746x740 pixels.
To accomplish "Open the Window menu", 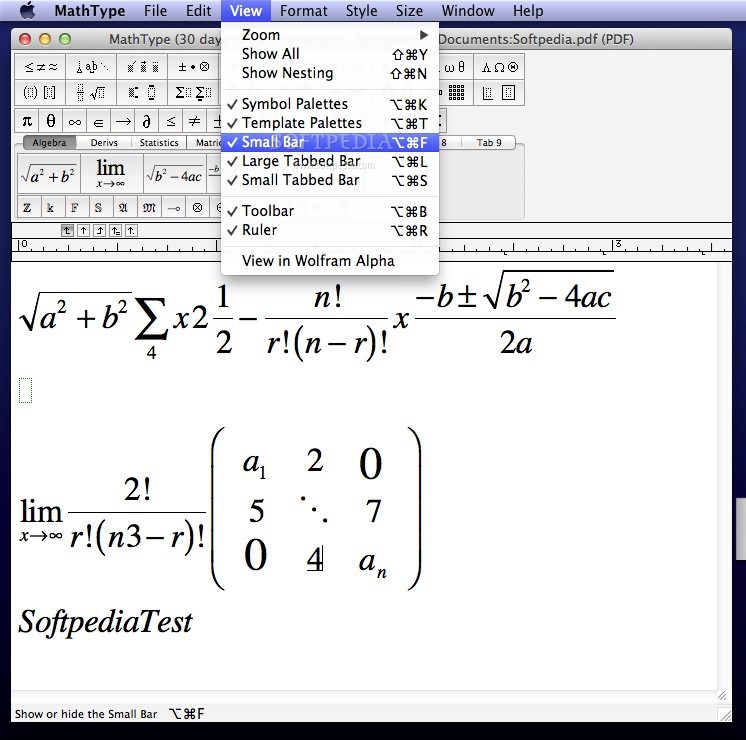I will point(468,10).
